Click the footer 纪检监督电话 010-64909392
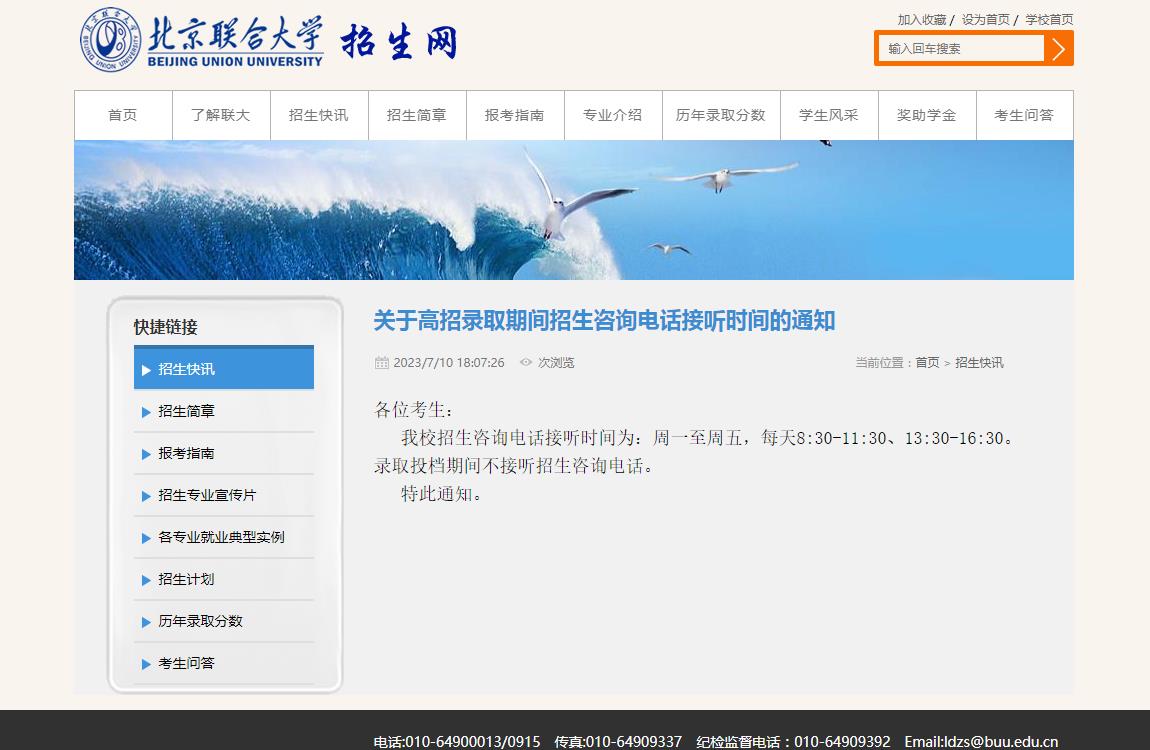The image size is (1150, 750). click(x=794, y=741)
